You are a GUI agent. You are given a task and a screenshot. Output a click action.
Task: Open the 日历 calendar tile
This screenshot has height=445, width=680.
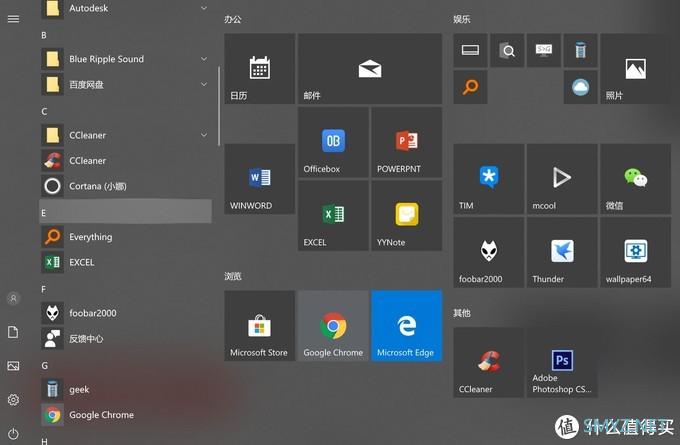(260, 69)
